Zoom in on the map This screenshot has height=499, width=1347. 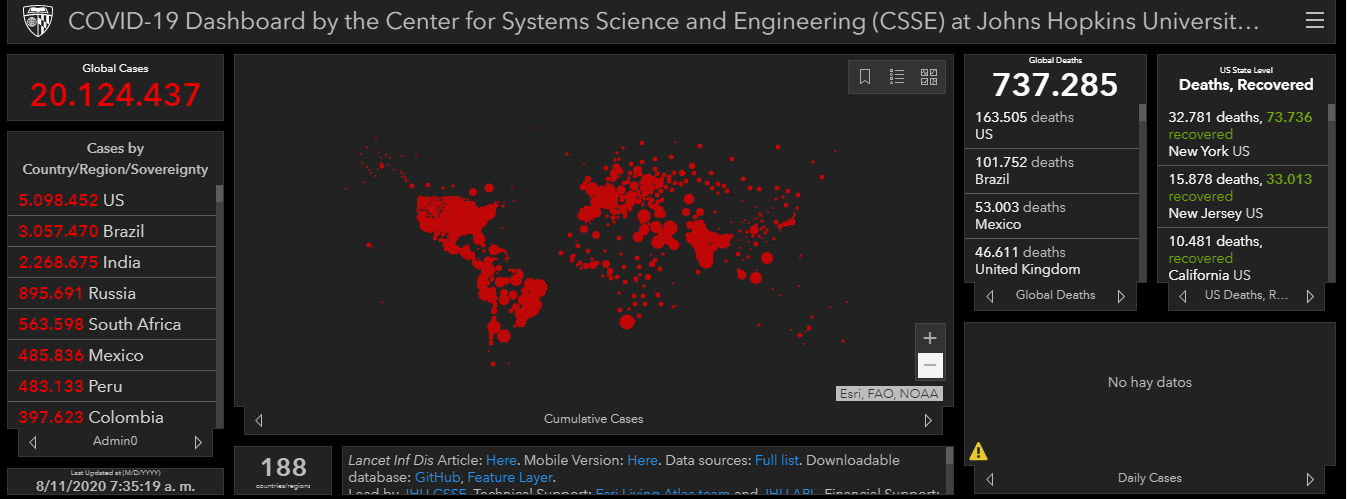click(x=929, y=338)
